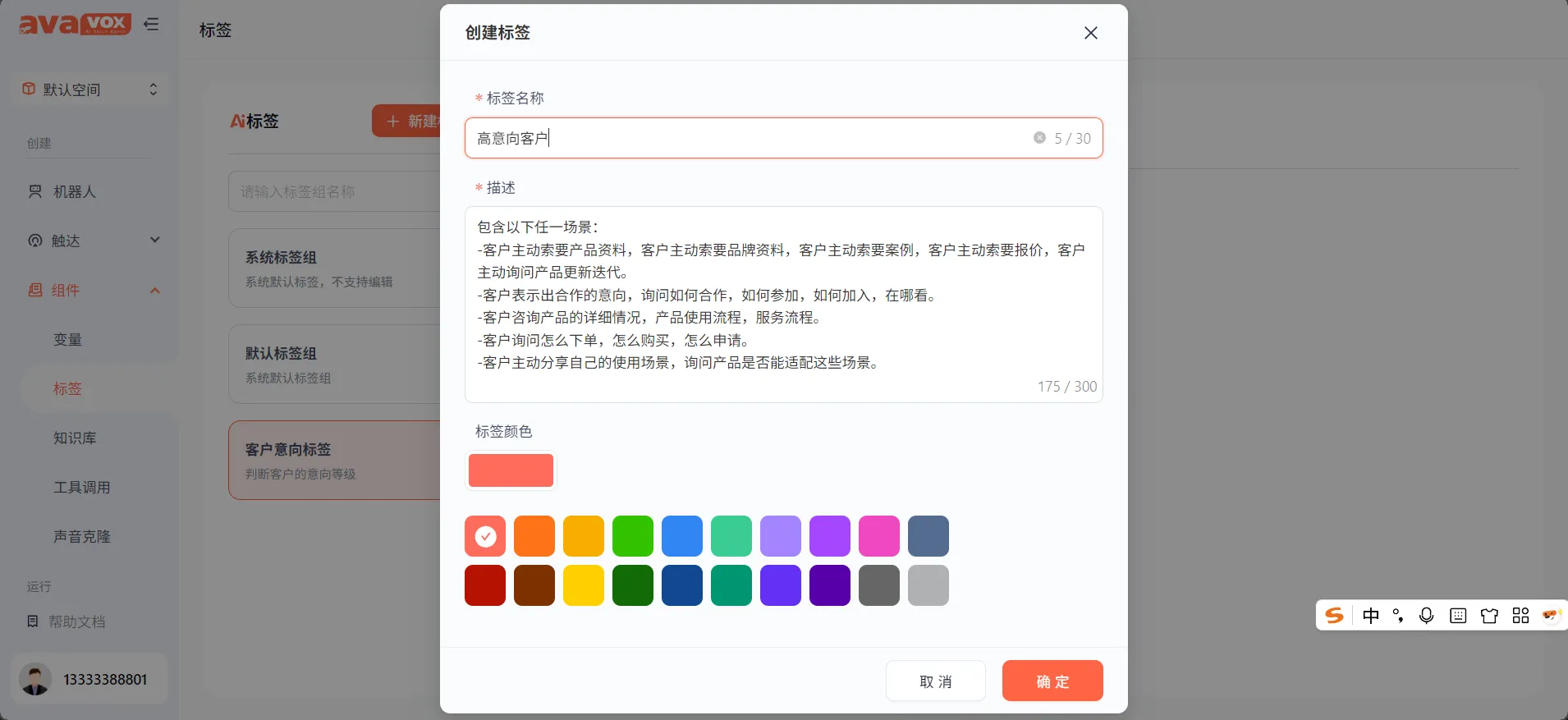Image resolution: width=1568 pixels, height=720 pixels.
Task: Click into the 描述 description text area
Action: [x=783, y=304]
